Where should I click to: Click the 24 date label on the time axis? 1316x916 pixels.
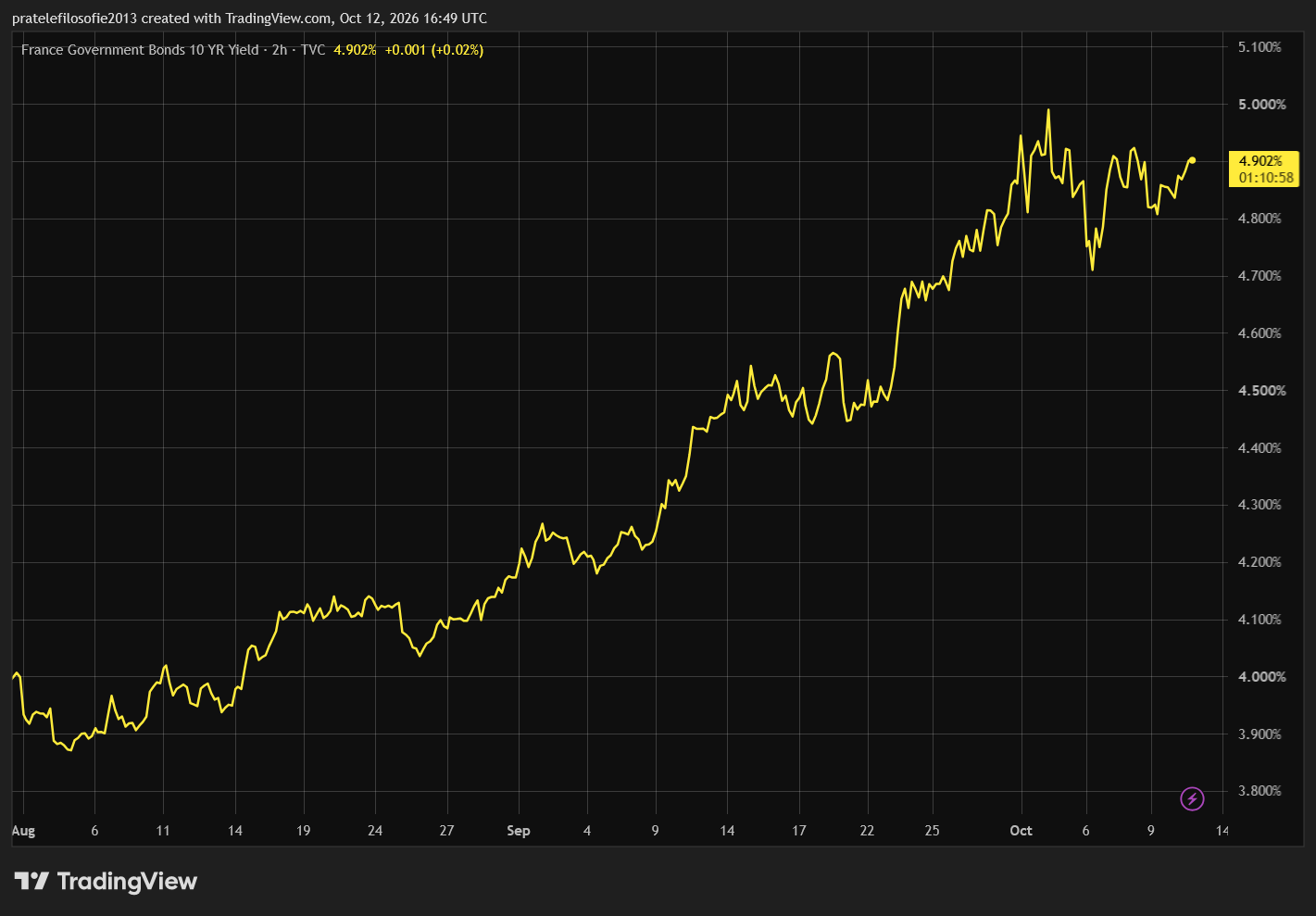375,831
